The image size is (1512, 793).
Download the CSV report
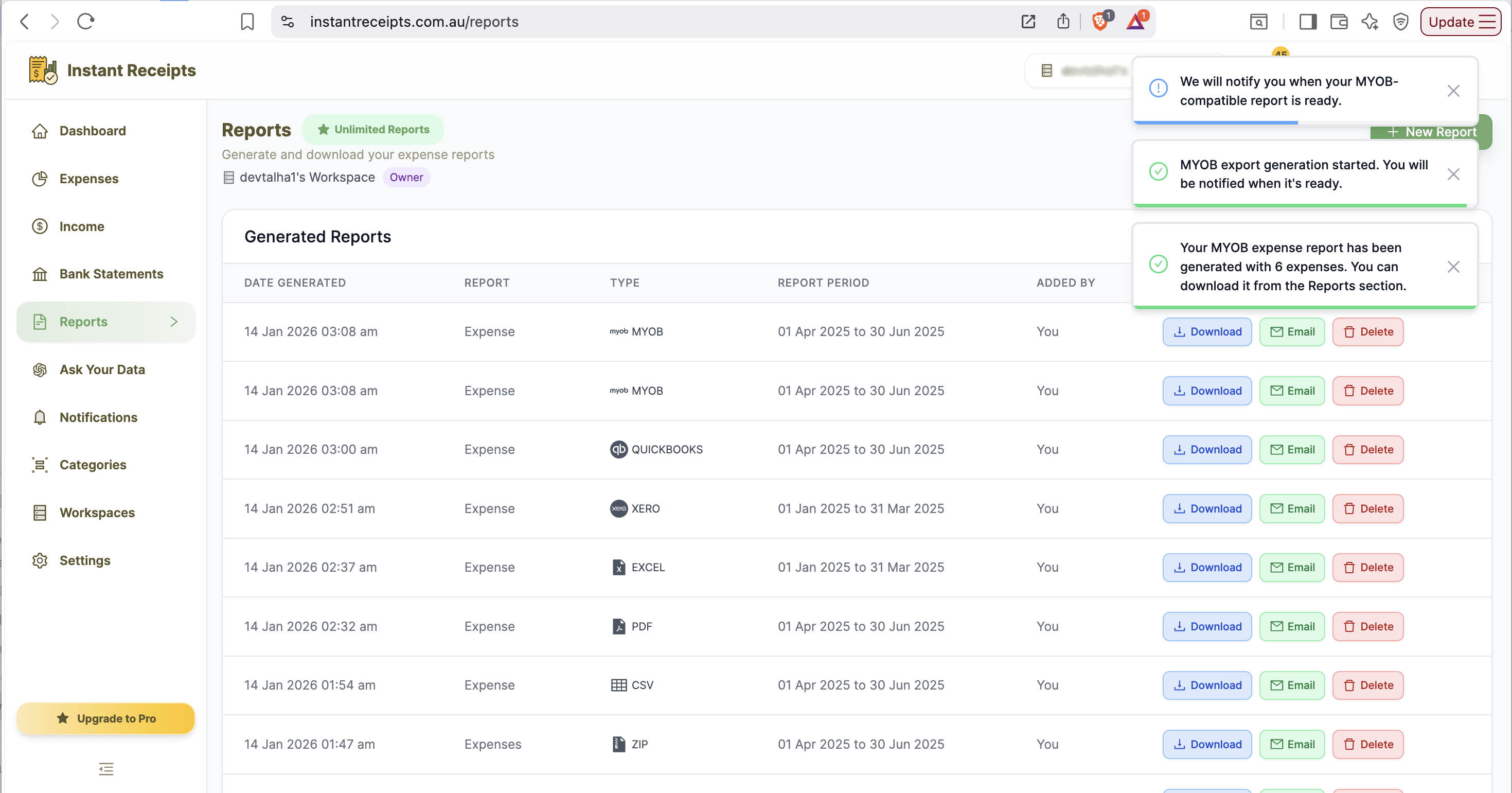pyautogui.click(x=1207, y=685)
